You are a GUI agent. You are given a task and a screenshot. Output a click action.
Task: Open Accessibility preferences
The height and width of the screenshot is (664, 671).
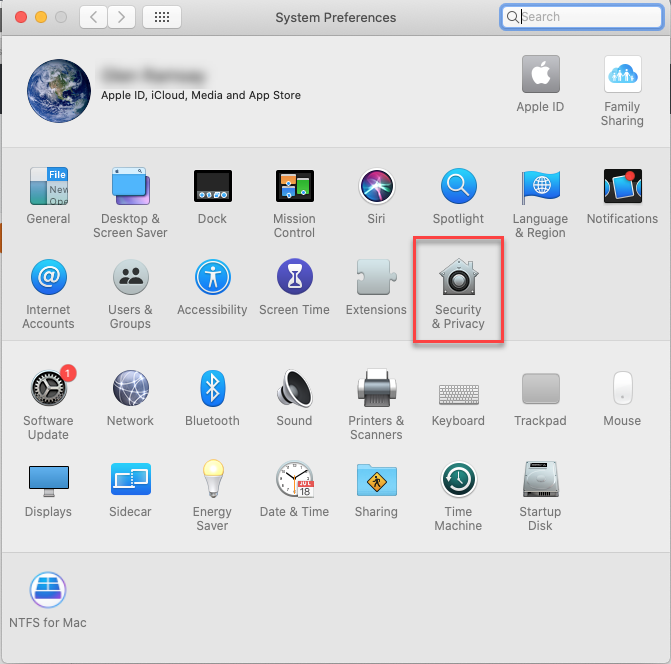pyautogui.click(x=212, y=287)
